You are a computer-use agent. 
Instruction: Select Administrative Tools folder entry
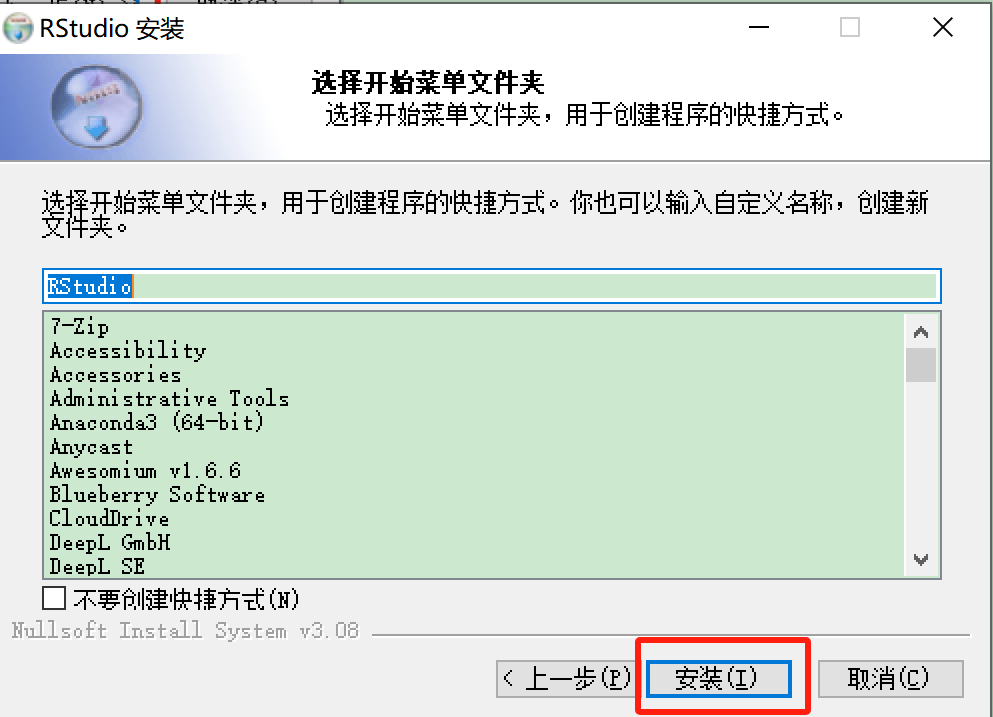point(169,398)
